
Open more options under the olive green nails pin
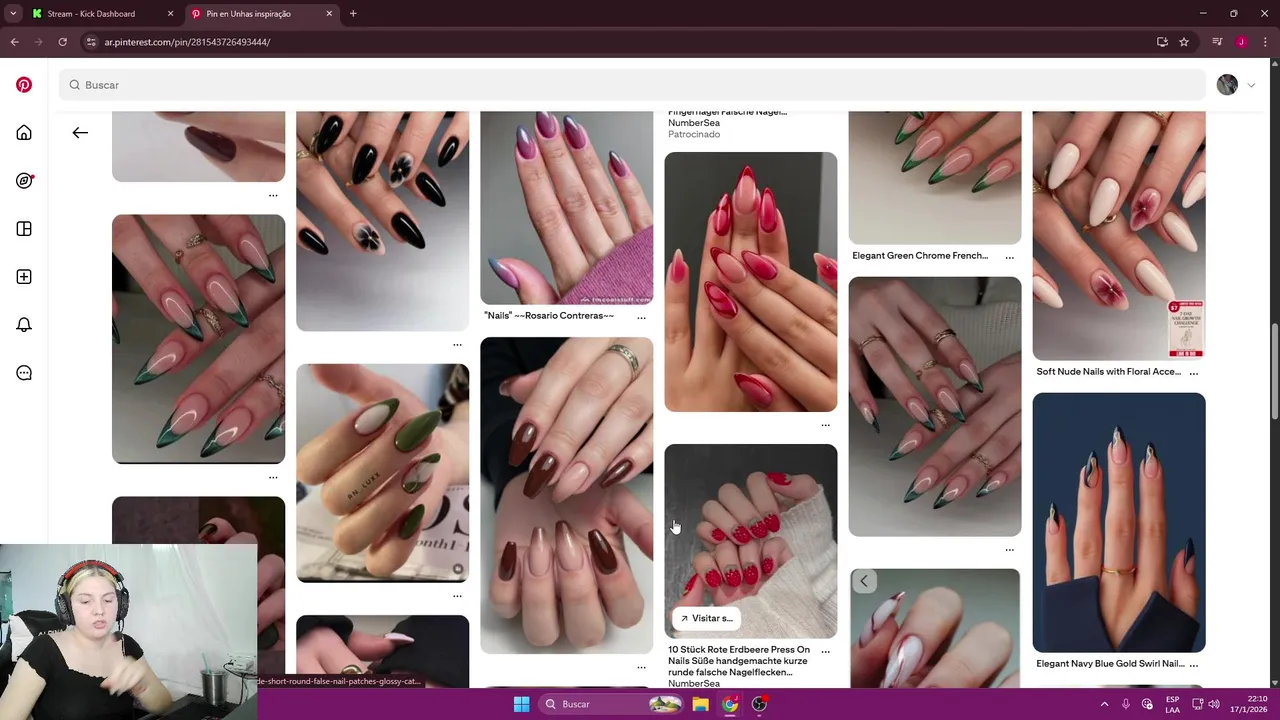(x=457, y=596)
